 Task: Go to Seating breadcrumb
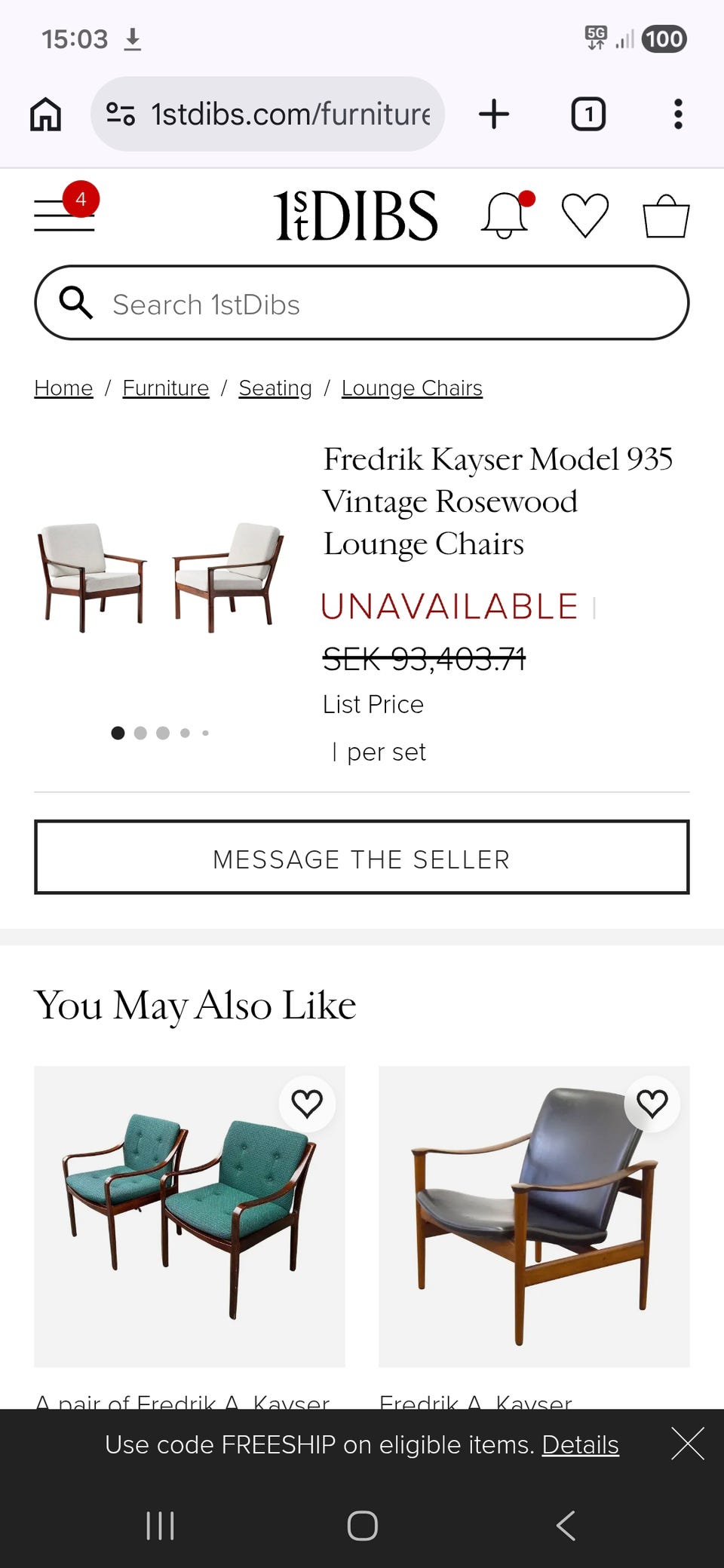[275, 388]
